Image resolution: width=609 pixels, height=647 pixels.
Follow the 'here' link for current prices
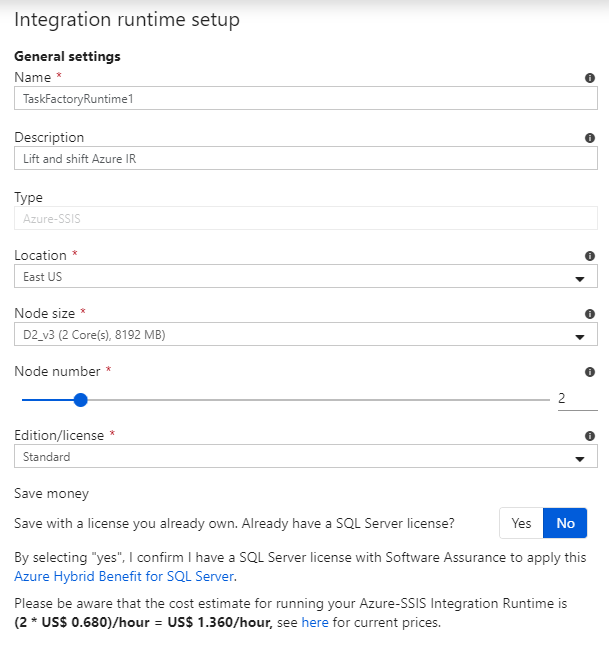click(315, 622)
